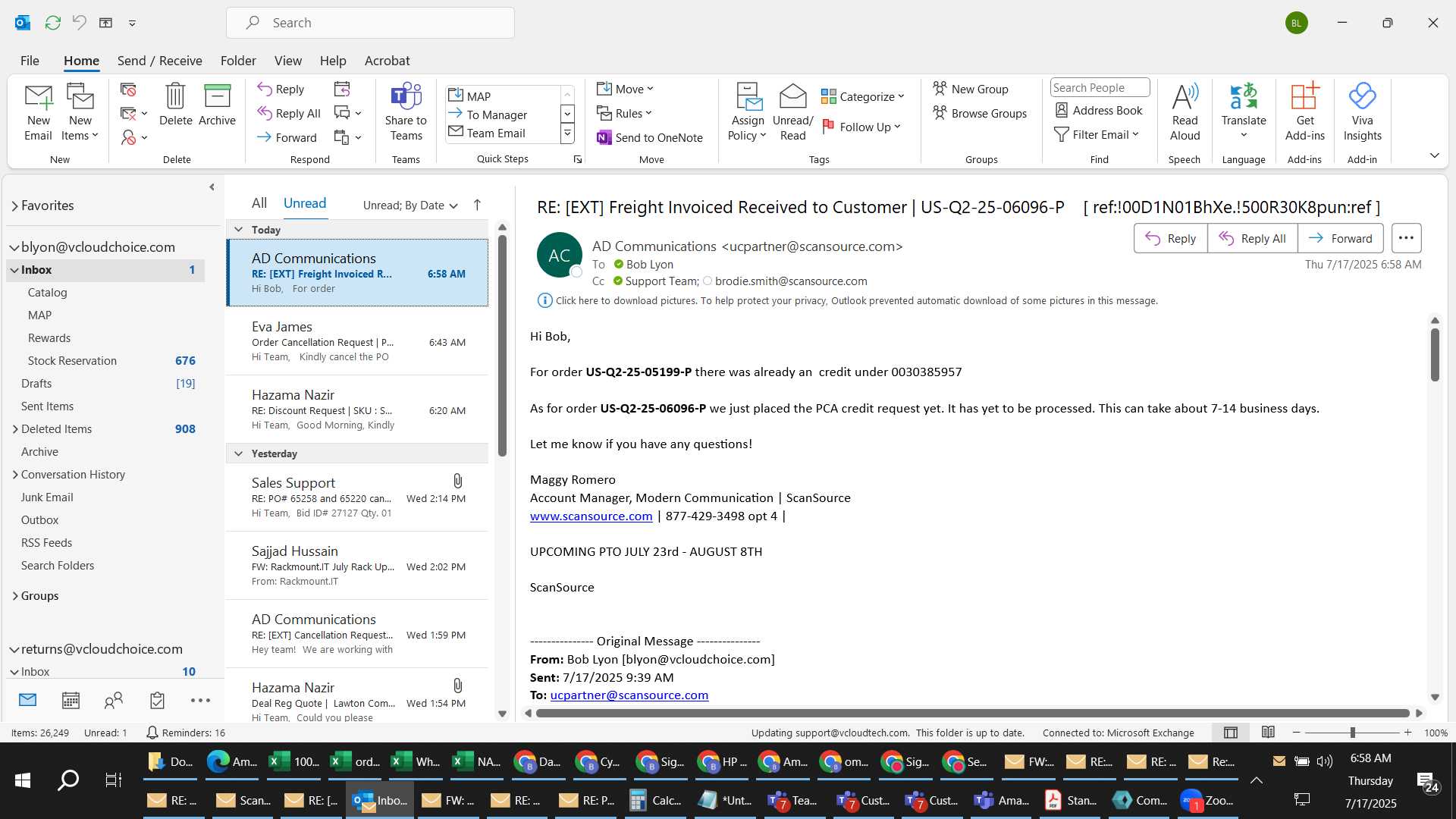Click the Delete trash icon
The width and height of the screenshot is (1456, 819).
point(175,105)
